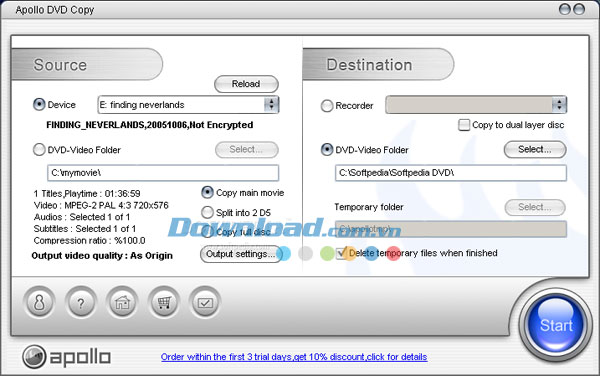Click Select next to destination DVD-Video Folder
Screen dimensions: 600x376
pos(535,149)
